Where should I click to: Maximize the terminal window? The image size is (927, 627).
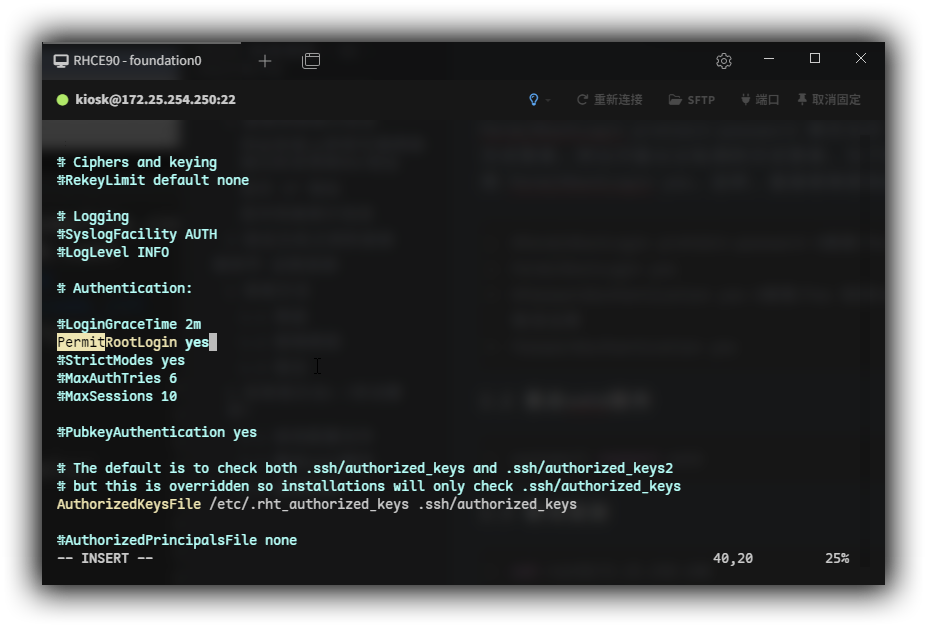815,59
